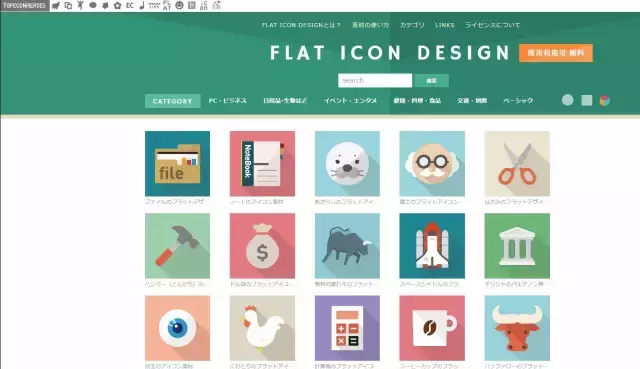
Task: Select the PC・ビジネス category
Action: (228, 100)
